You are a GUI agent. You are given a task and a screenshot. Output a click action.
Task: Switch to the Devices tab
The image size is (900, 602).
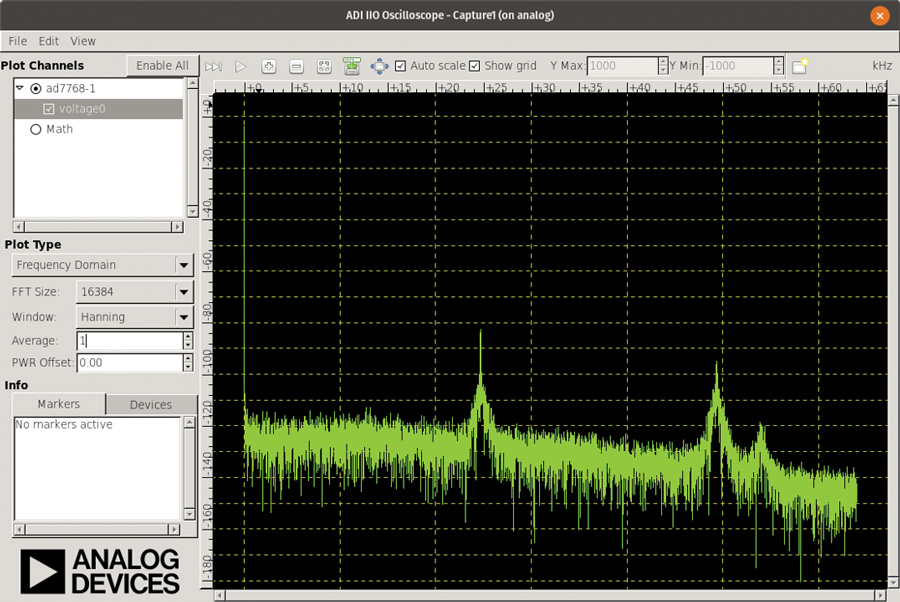(x=151, y=404)
